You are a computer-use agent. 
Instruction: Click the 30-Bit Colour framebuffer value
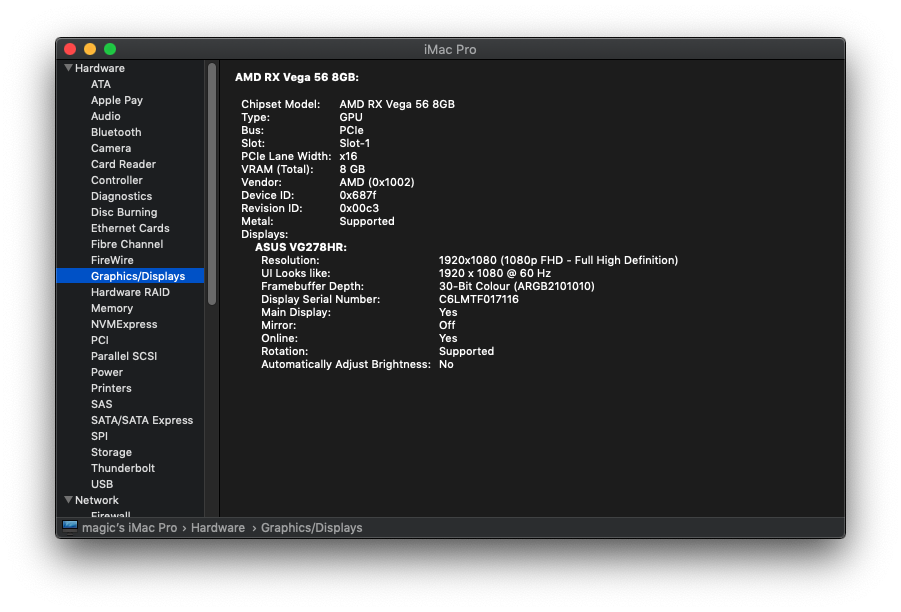click(517, 286)
